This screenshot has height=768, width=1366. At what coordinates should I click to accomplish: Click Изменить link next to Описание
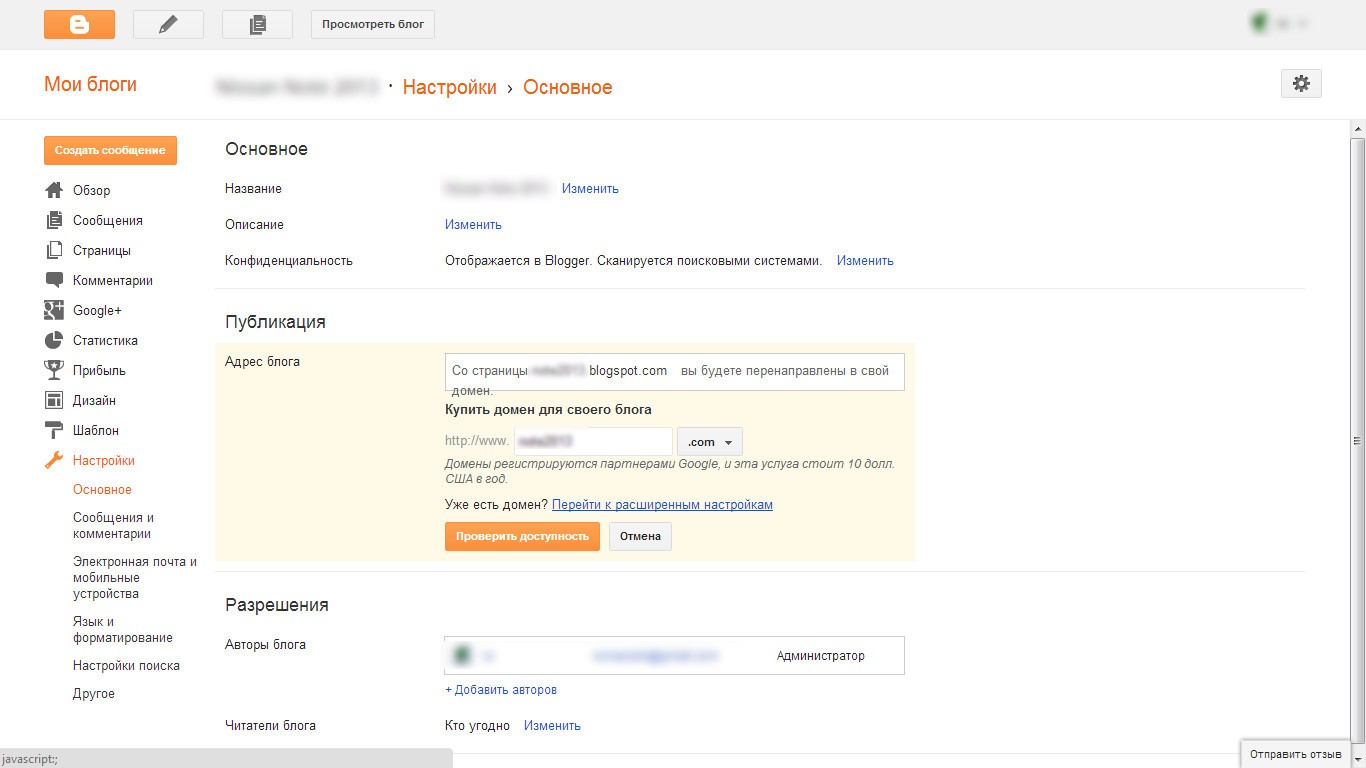click(x=473, y=224)
